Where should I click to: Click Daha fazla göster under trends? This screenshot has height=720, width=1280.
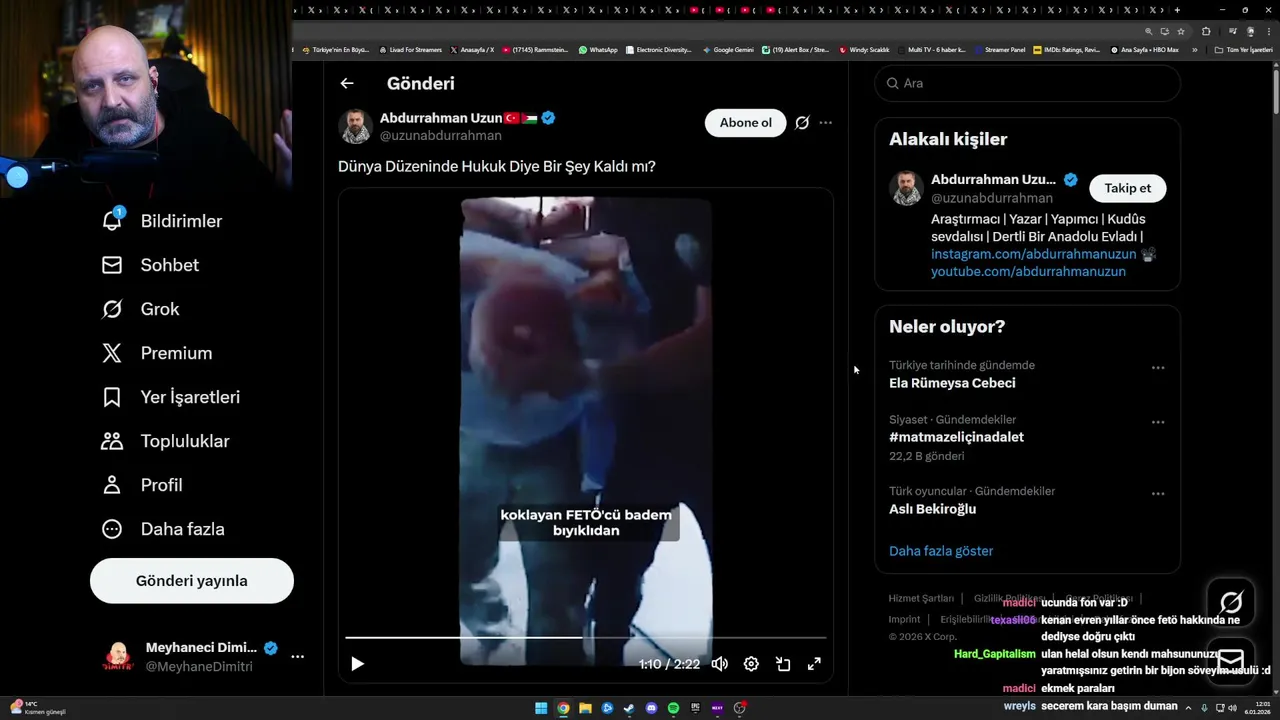pos(941,551)
